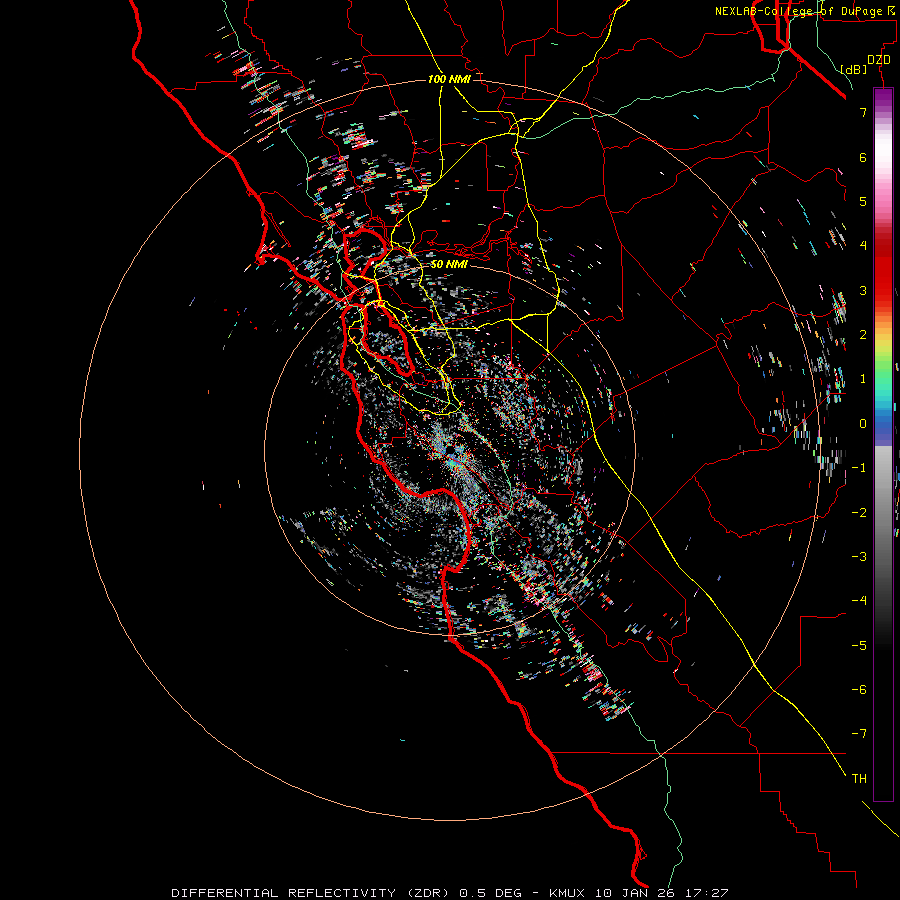Image resolution: width=900 pixels, height=900 pixels.
Task: Click the "-2" value on the scale
Action: pos(859,513)
